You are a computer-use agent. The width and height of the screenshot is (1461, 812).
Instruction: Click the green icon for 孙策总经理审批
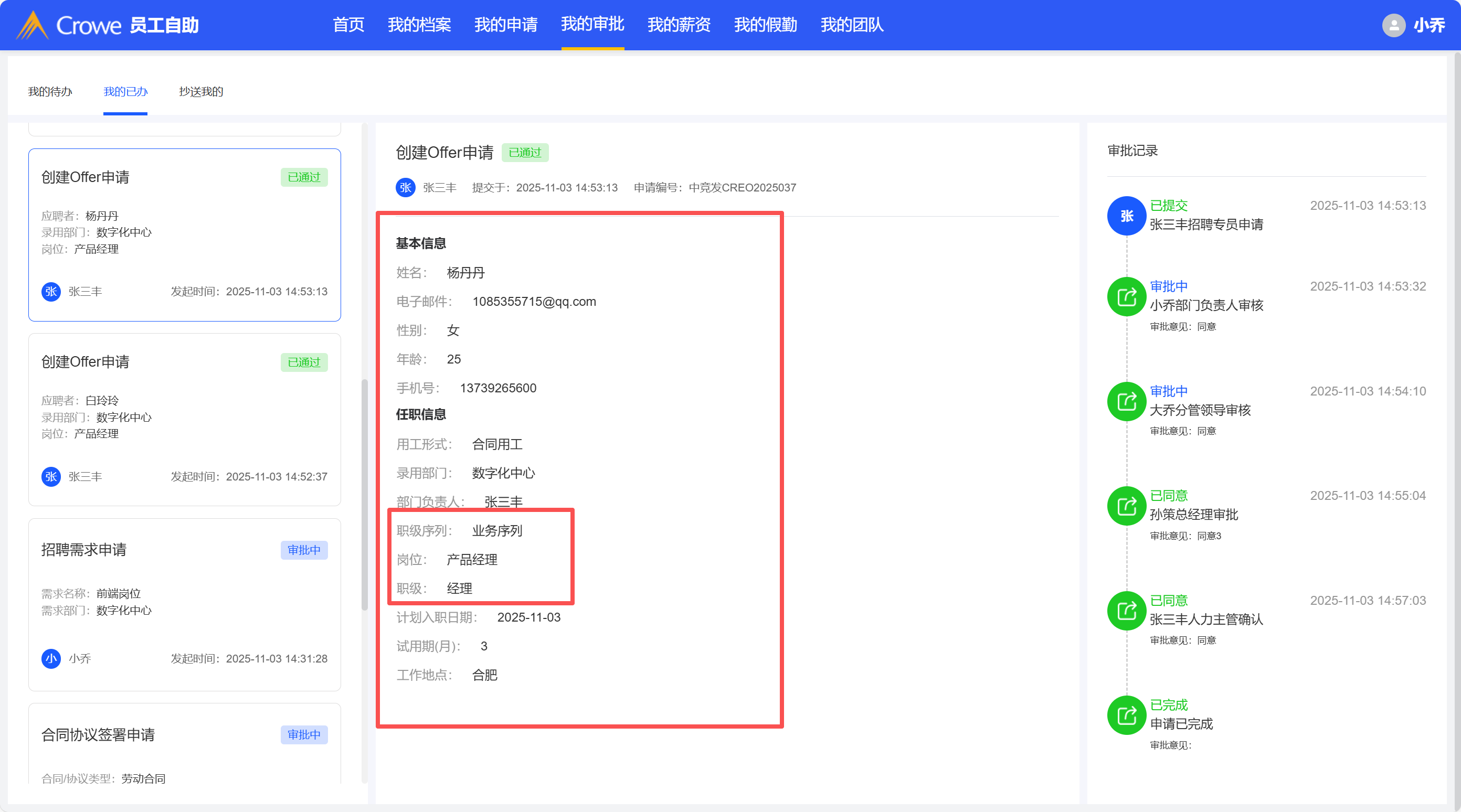1126,506
